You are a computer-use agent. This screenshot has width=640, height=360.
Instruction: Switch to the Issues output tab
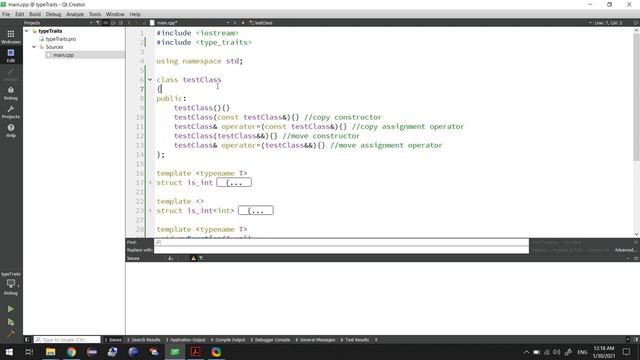[x=113, y=340]
